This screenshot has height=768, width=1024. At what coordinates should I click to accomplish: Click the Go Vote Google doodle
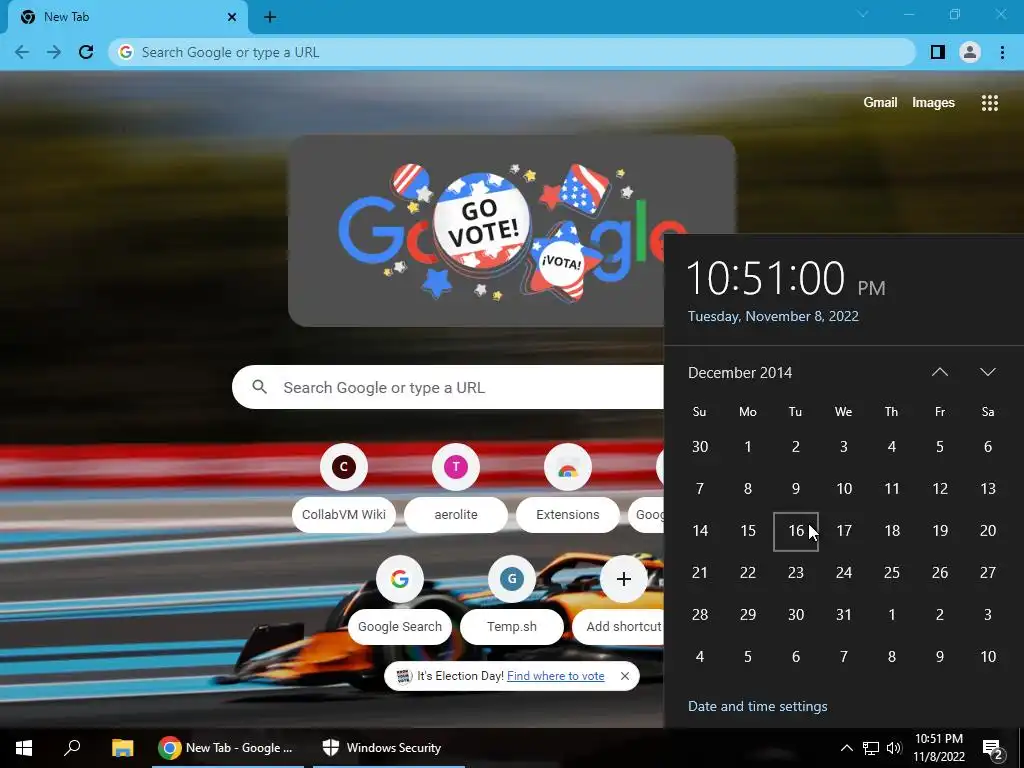[512, 231]
